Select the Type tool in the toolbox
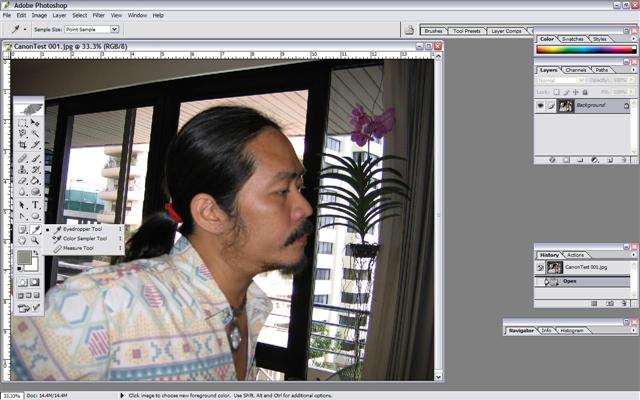 pos(35,204)
